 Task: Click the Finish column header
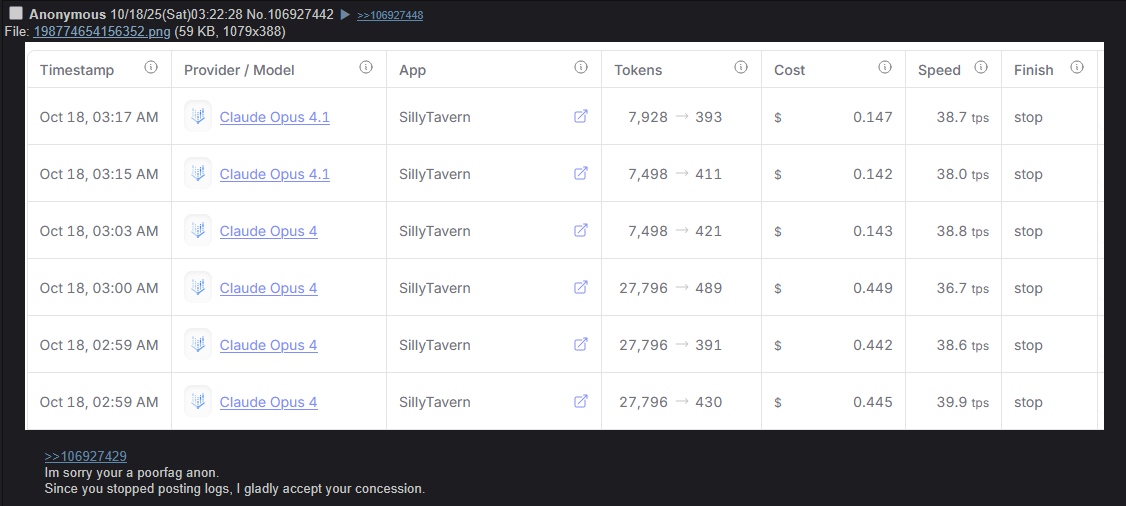pos(1033,70)
